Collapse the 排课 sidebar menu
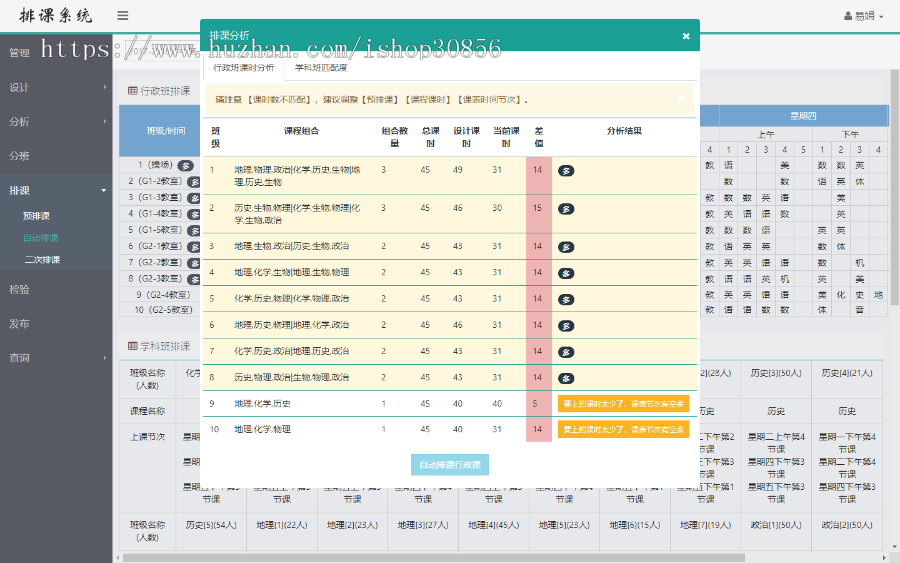 click(x=56, y=191)
